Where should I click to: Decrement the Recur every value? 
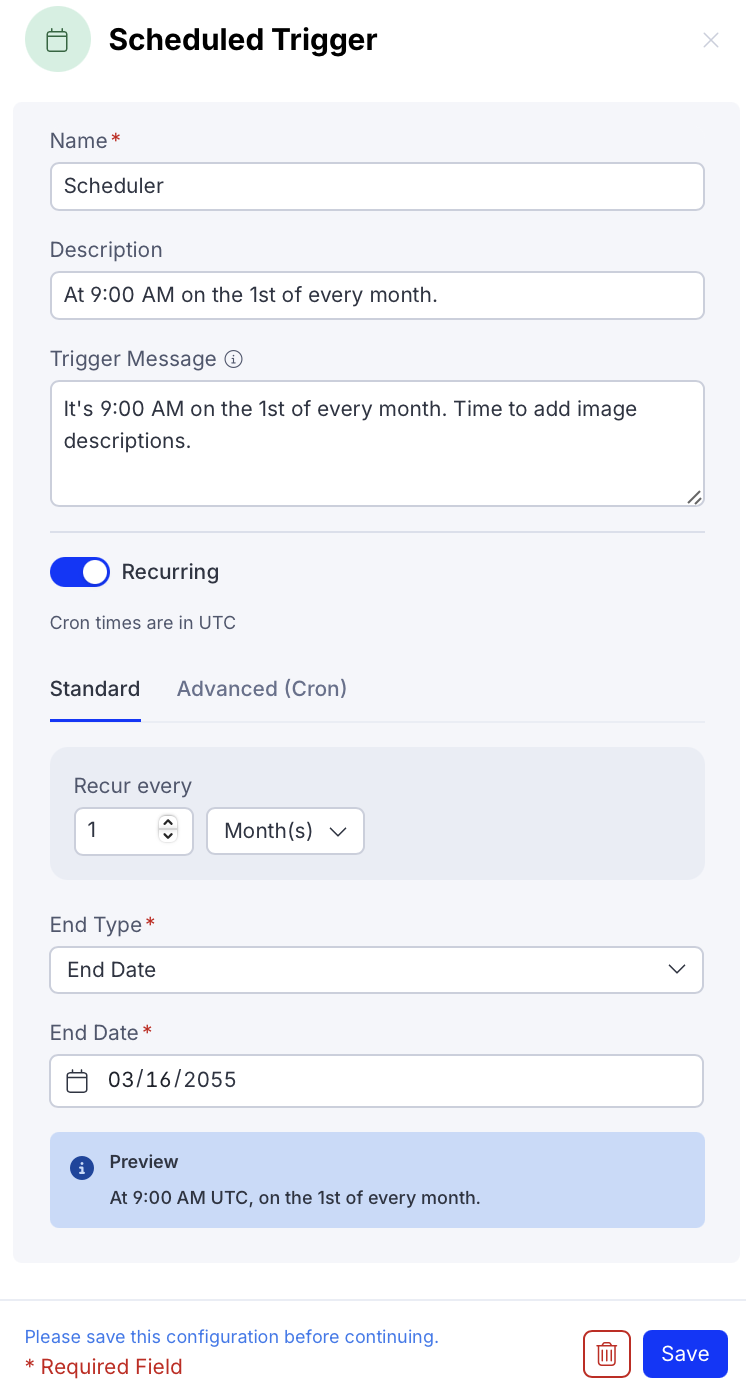pos(168,836)
